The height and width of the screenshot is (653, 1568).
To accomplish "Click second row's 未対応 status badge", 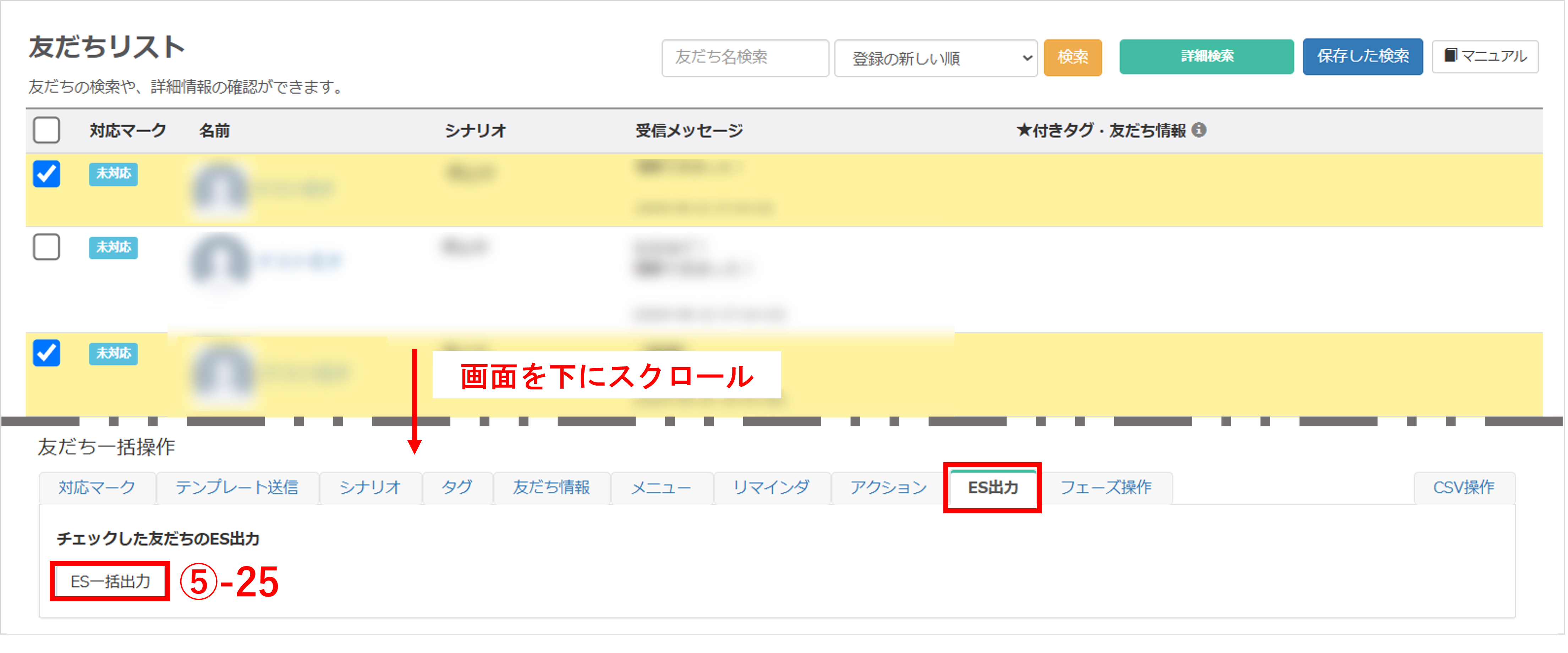I will click(113, 247).
